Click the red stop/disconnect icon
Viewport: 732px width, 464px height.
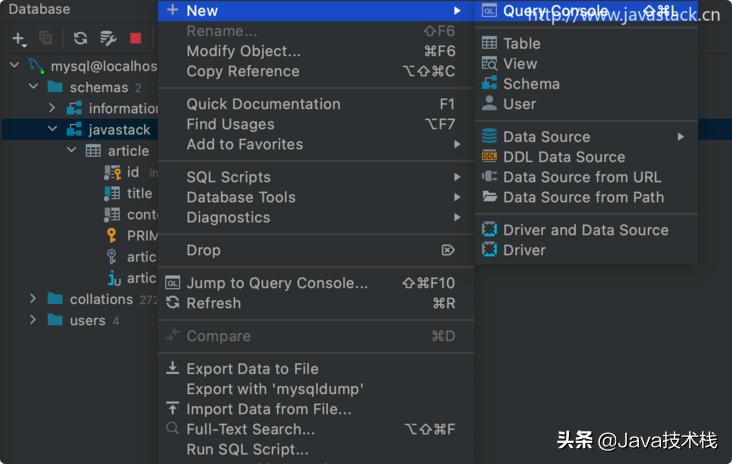click(x=135, y=38)
